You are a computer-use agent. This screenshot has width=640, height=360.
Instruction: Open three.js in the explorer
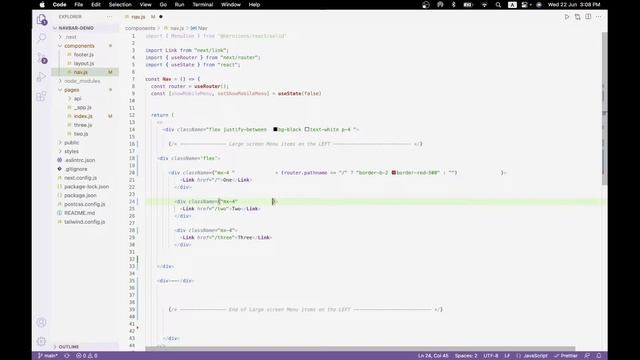(83, 125)
